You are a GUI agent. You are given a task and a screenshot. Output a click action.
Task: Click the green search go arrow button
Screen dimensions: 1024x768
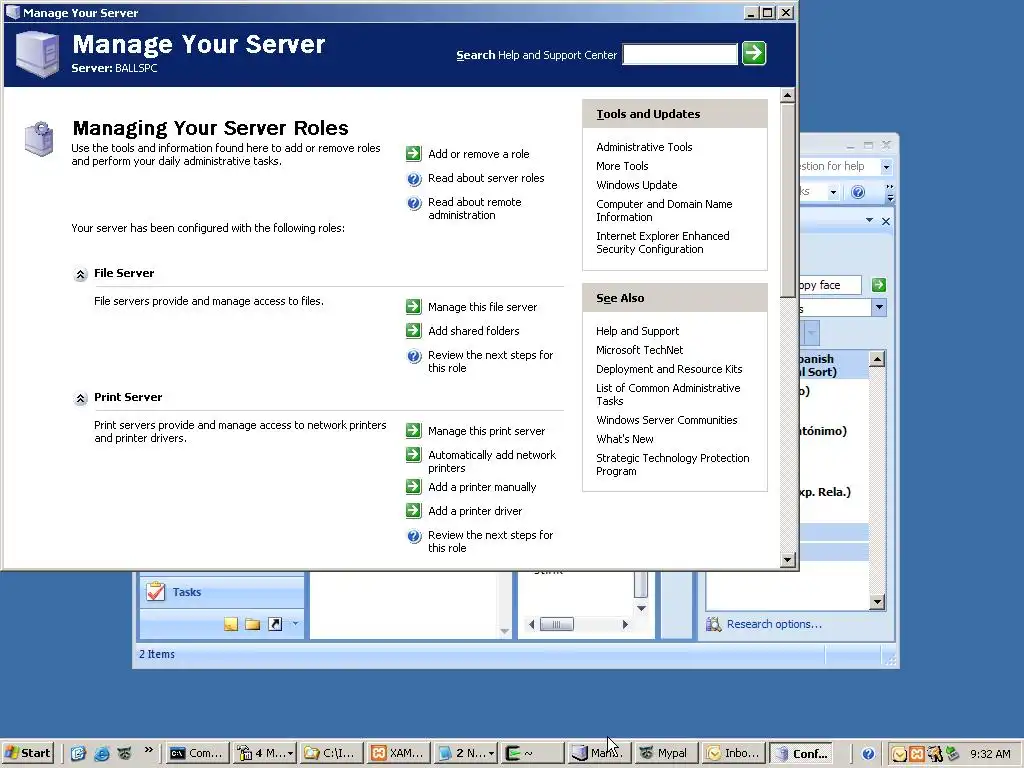(754, 54)
